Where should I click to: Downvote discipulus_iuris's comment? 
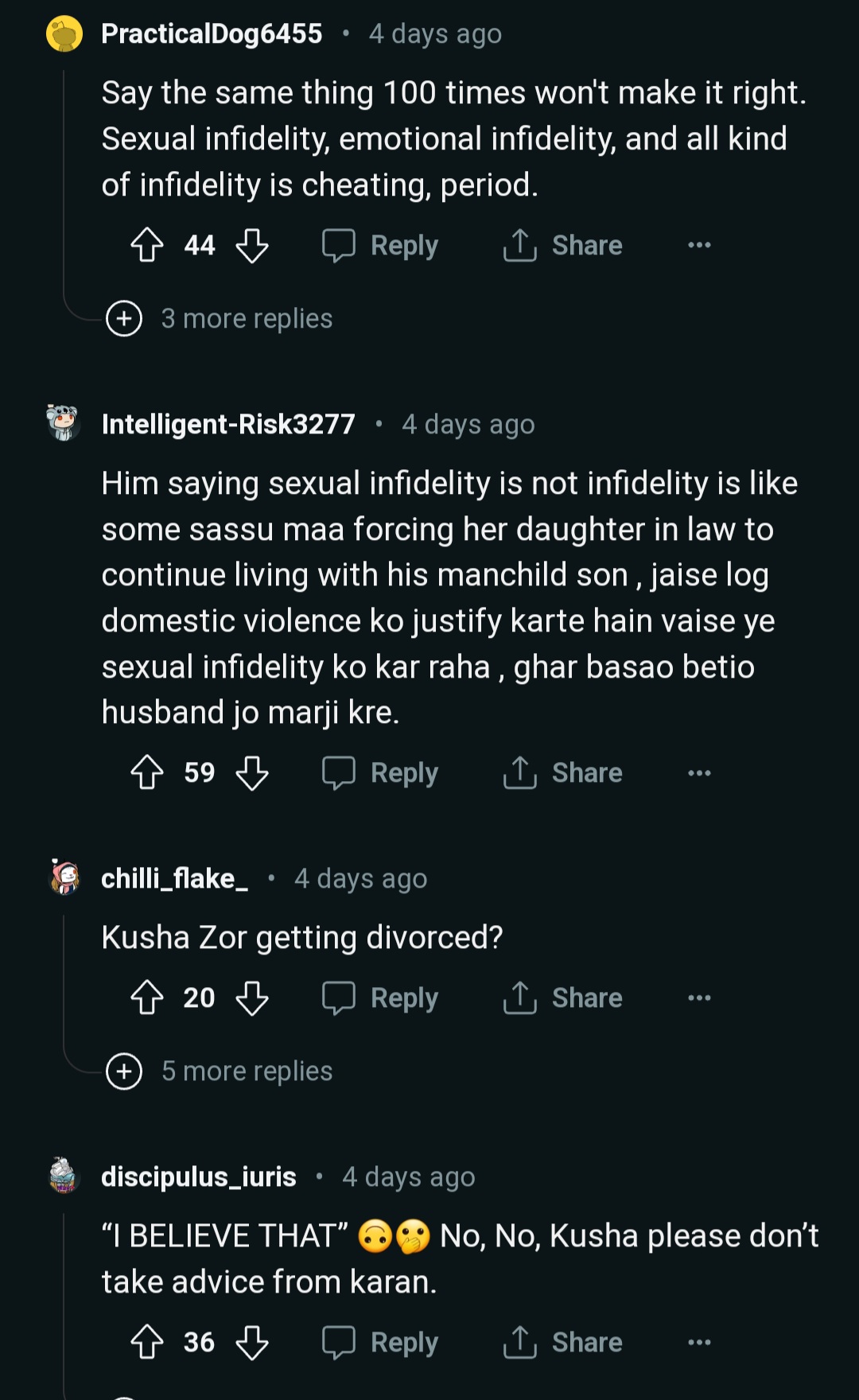click(252, 1342)
